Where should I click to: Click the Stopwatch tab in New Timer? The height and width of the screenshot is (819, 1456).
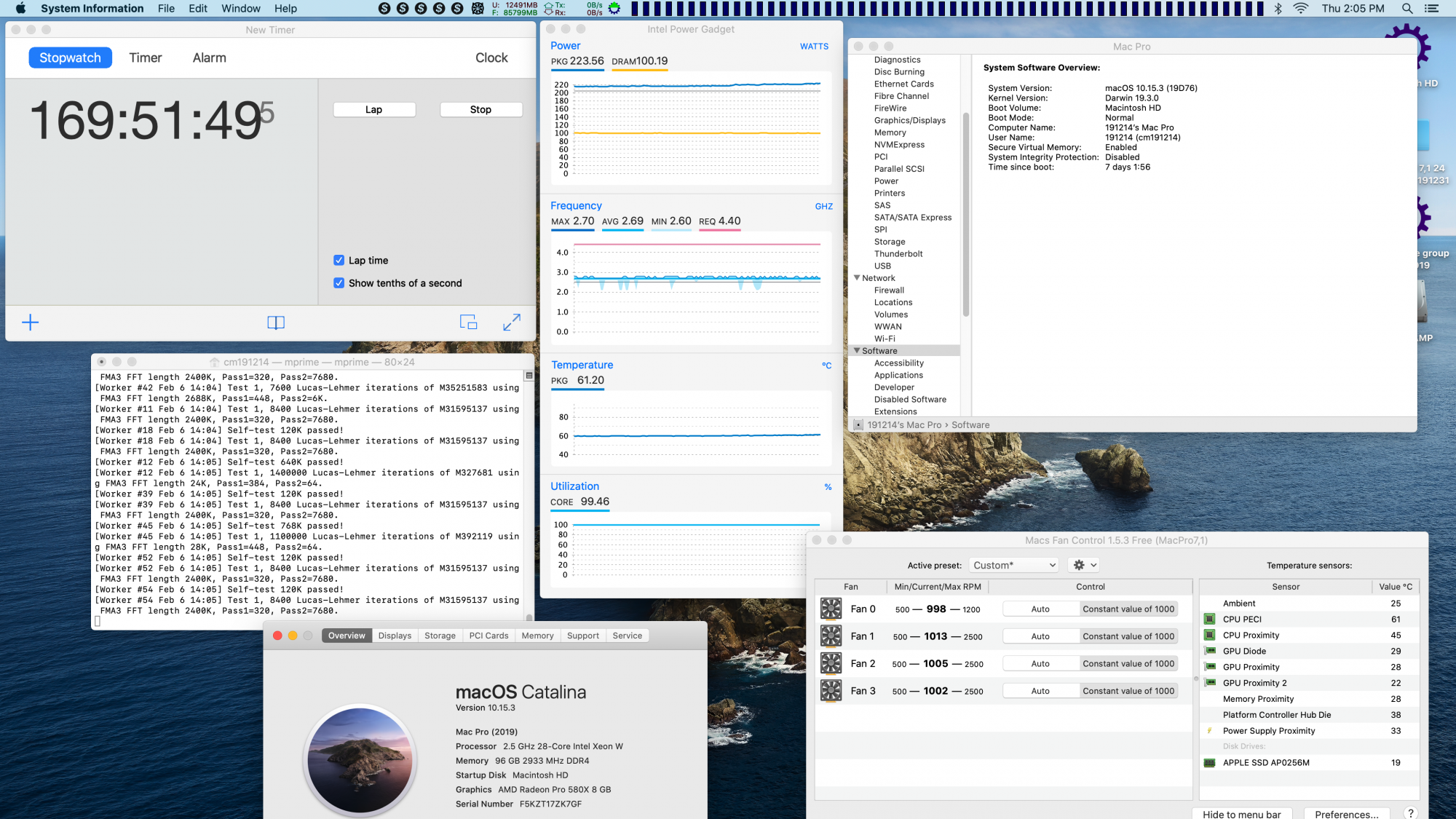point(70,57)
